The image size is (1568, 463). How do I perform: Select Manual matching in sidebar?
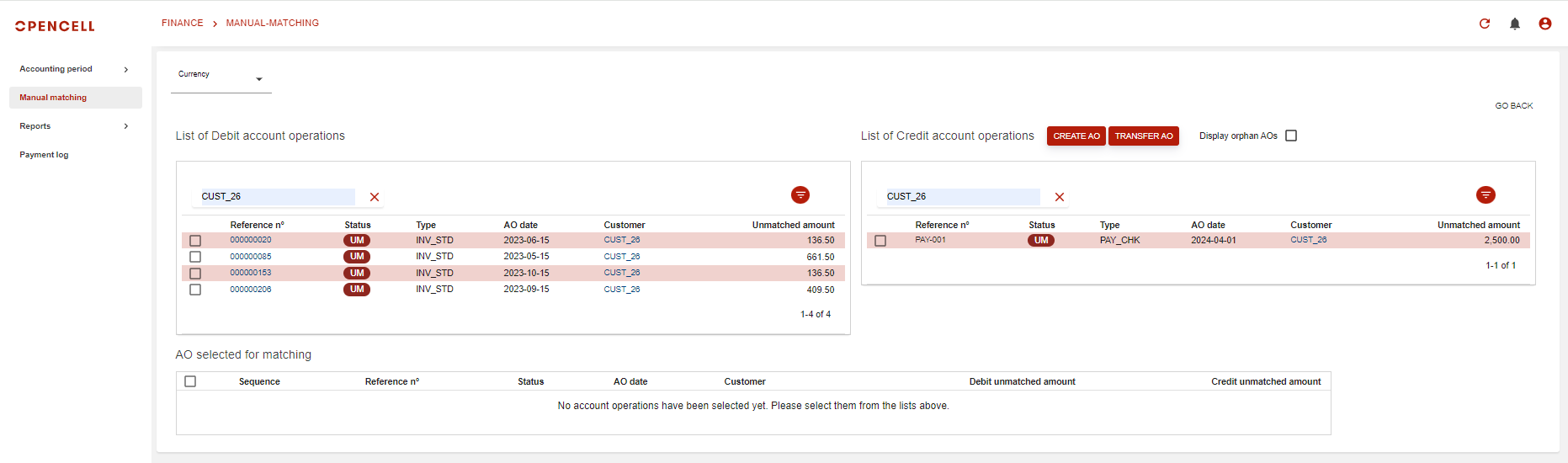pyautogui.click(x=53, y=98)
